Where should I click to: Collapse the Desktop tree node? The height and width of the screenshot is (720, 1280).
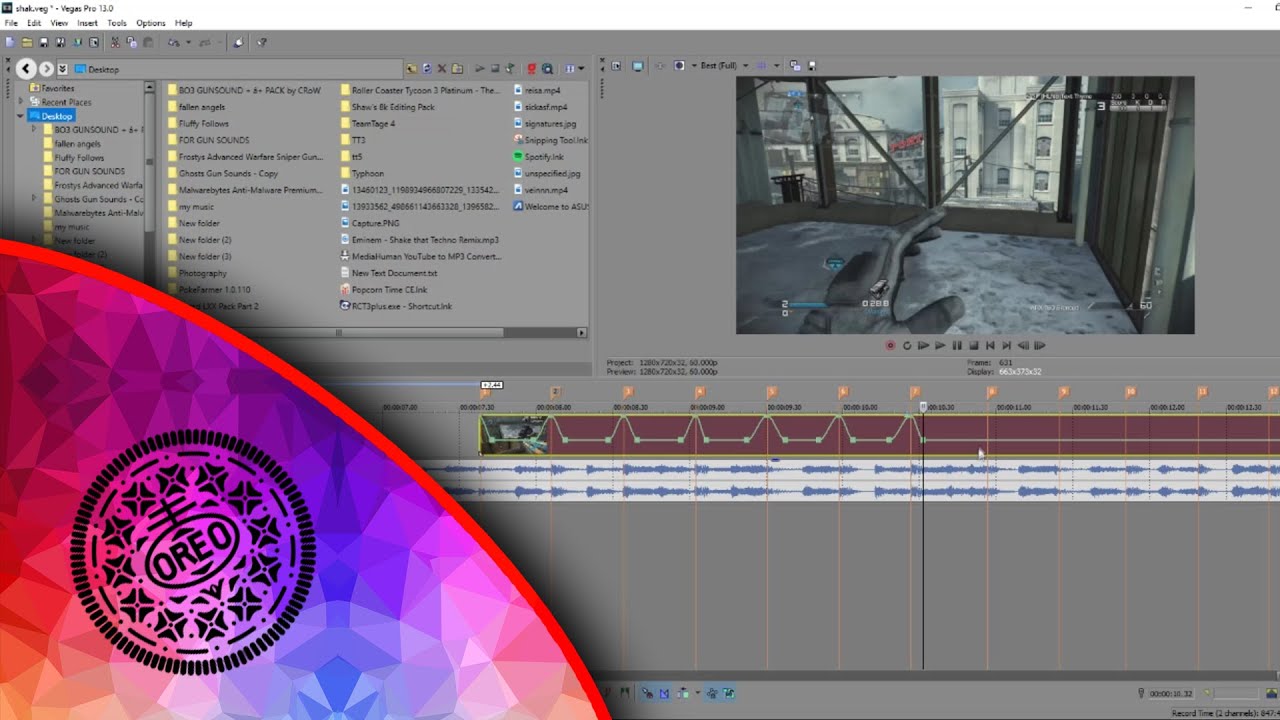pyautogui.click(x=21, y=116)
